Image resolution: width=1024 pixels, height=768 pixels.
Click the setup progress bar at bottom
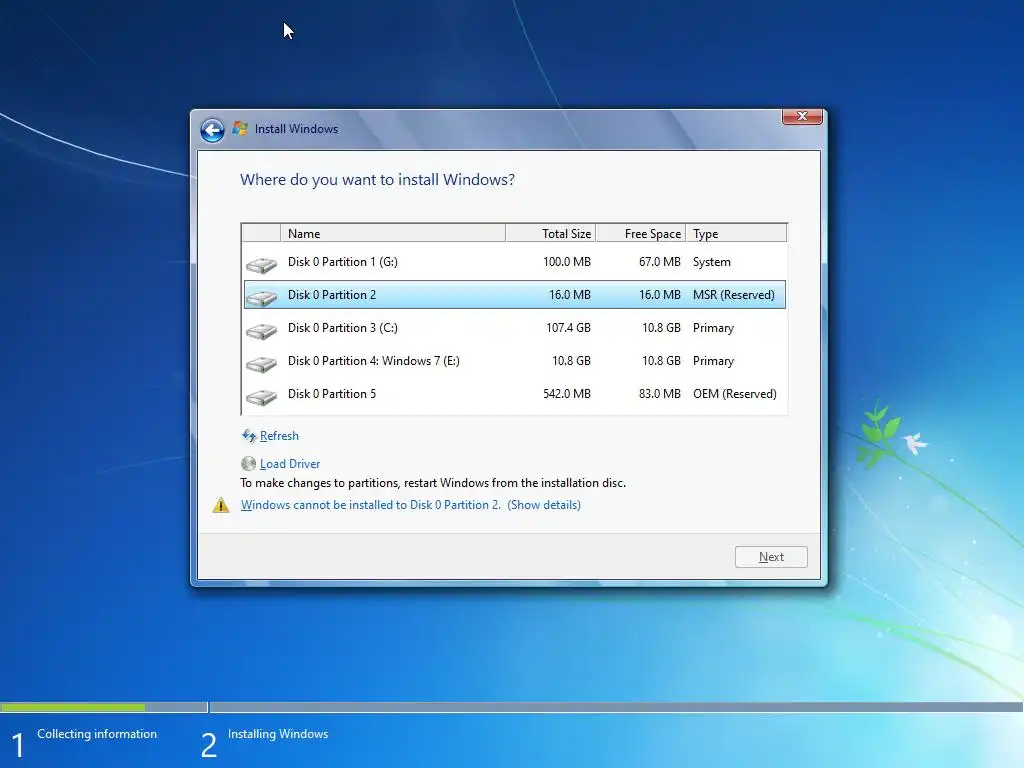click(x=512, y=707)
